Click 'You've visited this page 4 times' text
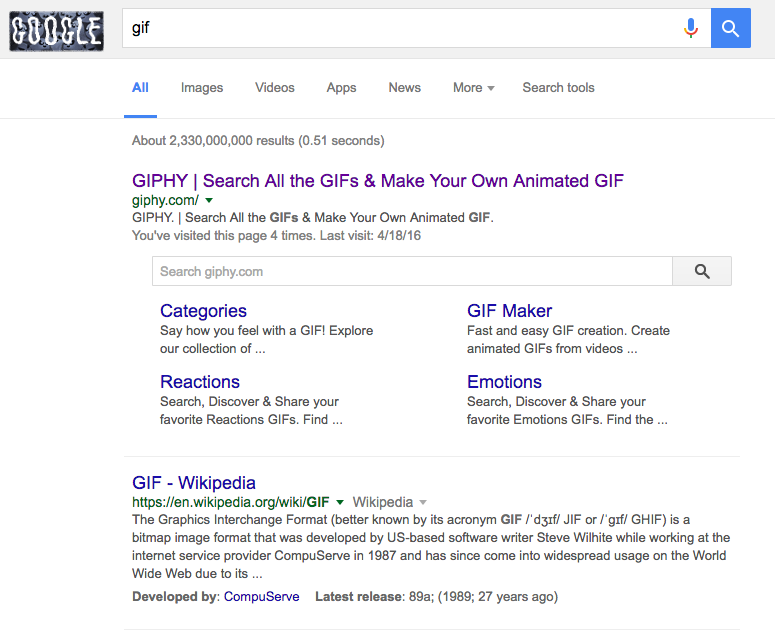Image resolution: width=775 pixels, height=639 pixels. click(223, 236)
